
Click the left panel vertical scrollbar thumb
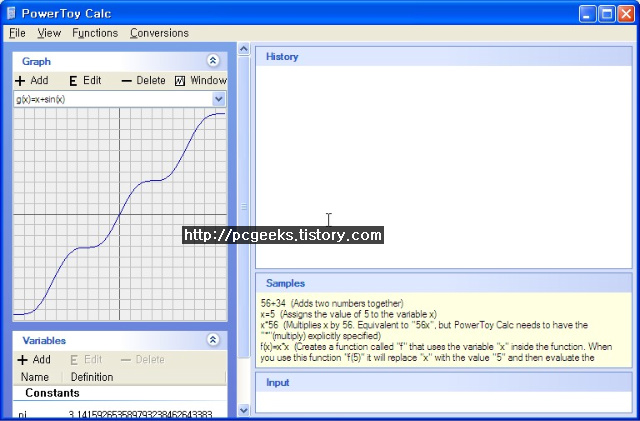244,207
